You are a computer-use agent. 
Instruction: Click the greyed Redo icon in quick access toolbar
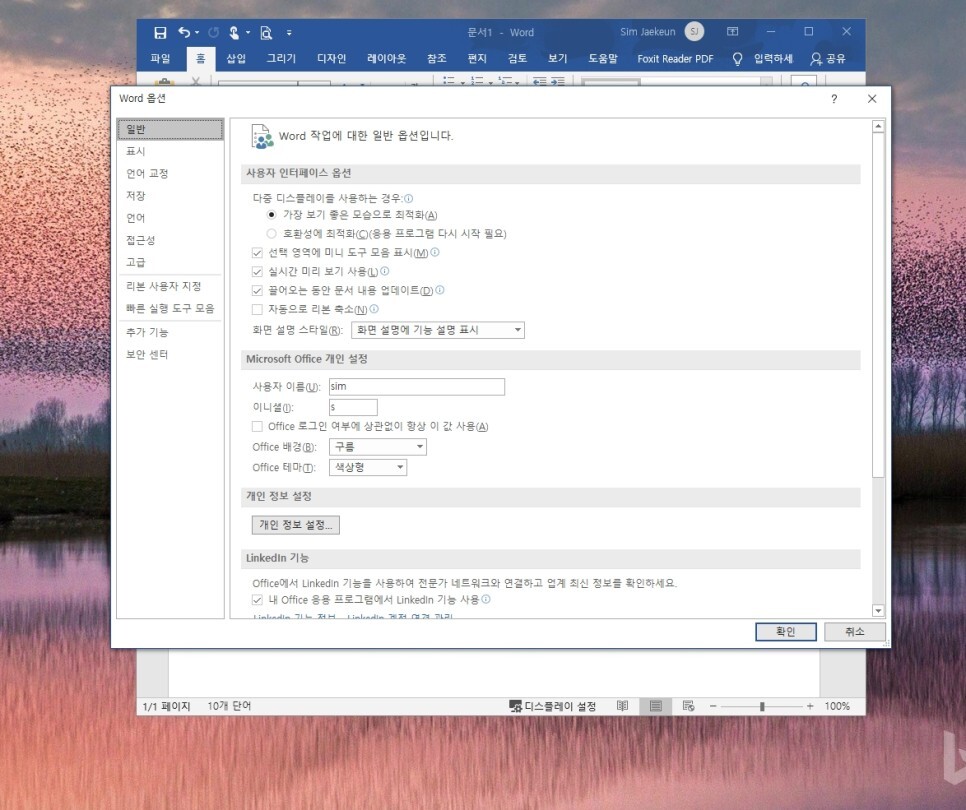click(x=213, y=33)
